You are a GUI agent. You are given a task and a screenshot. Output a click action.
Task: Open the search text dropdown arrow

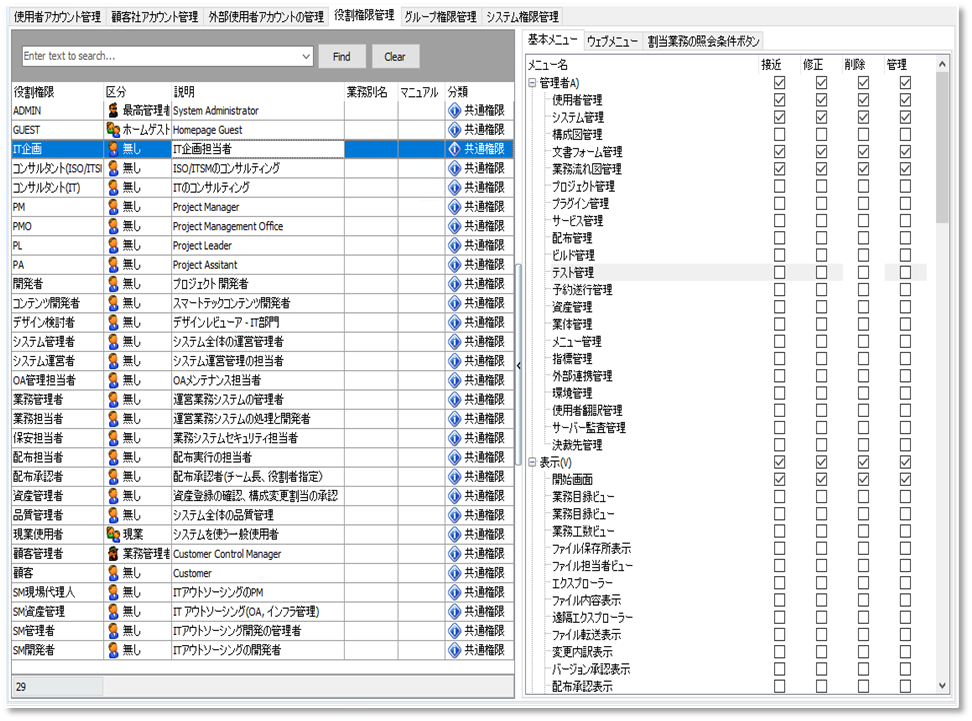pyautogui.click(x=306, y=57)
